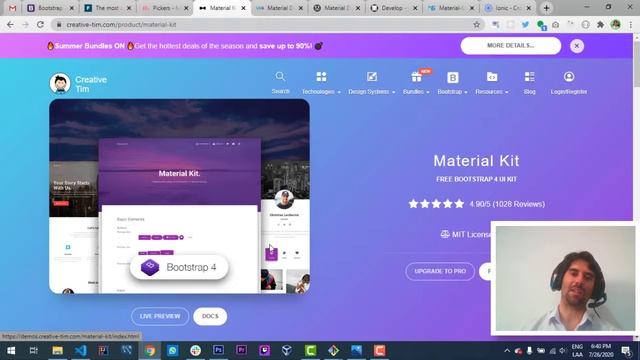
Task: Open Task View on taskbar
Action: (34, 351)
